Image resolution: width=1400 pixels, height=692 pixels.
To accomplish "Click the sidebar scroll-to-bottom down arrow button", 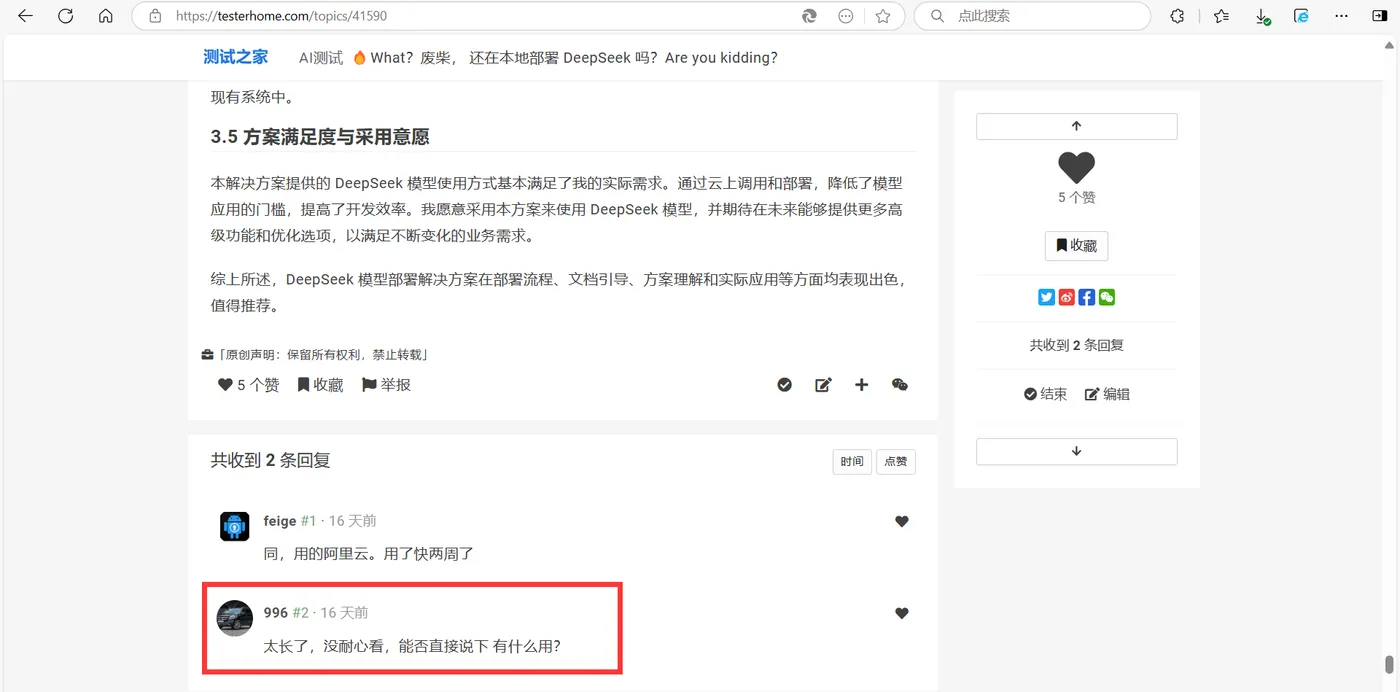I will pyautogui.click(x=1077, y=451).
